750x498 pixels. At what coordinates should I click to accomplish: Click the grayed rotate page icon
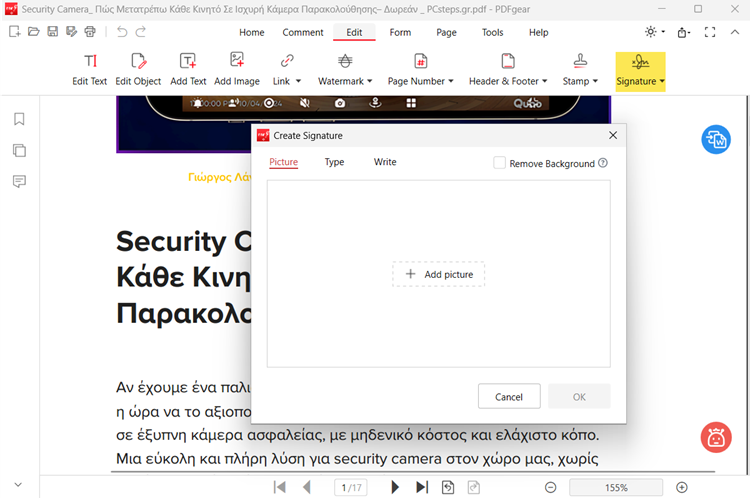coord(474,487)
